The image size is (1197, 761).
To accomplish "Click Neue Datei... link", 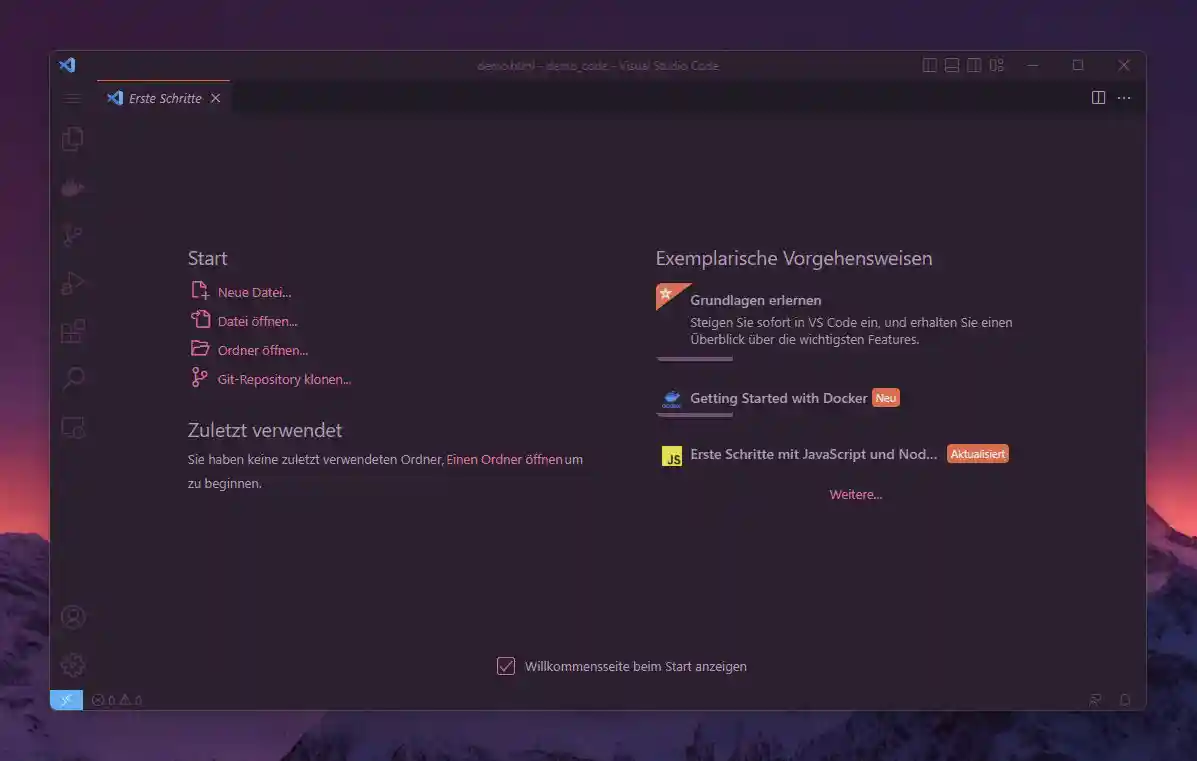I will (254, 292).
